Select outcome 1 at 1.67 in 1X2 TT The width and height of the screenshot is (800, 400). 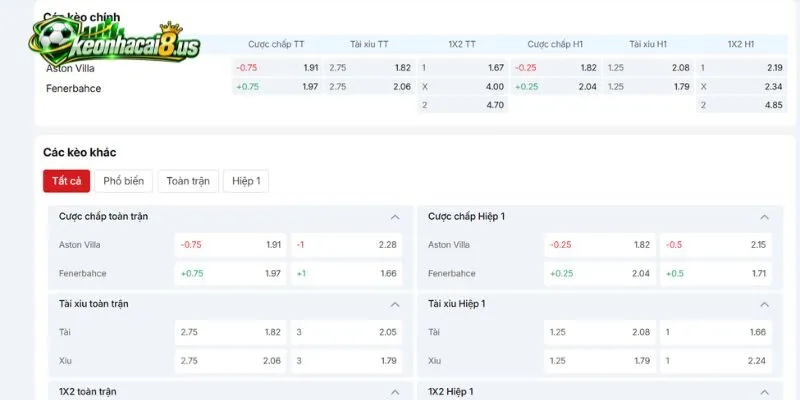tap(463, 68)
